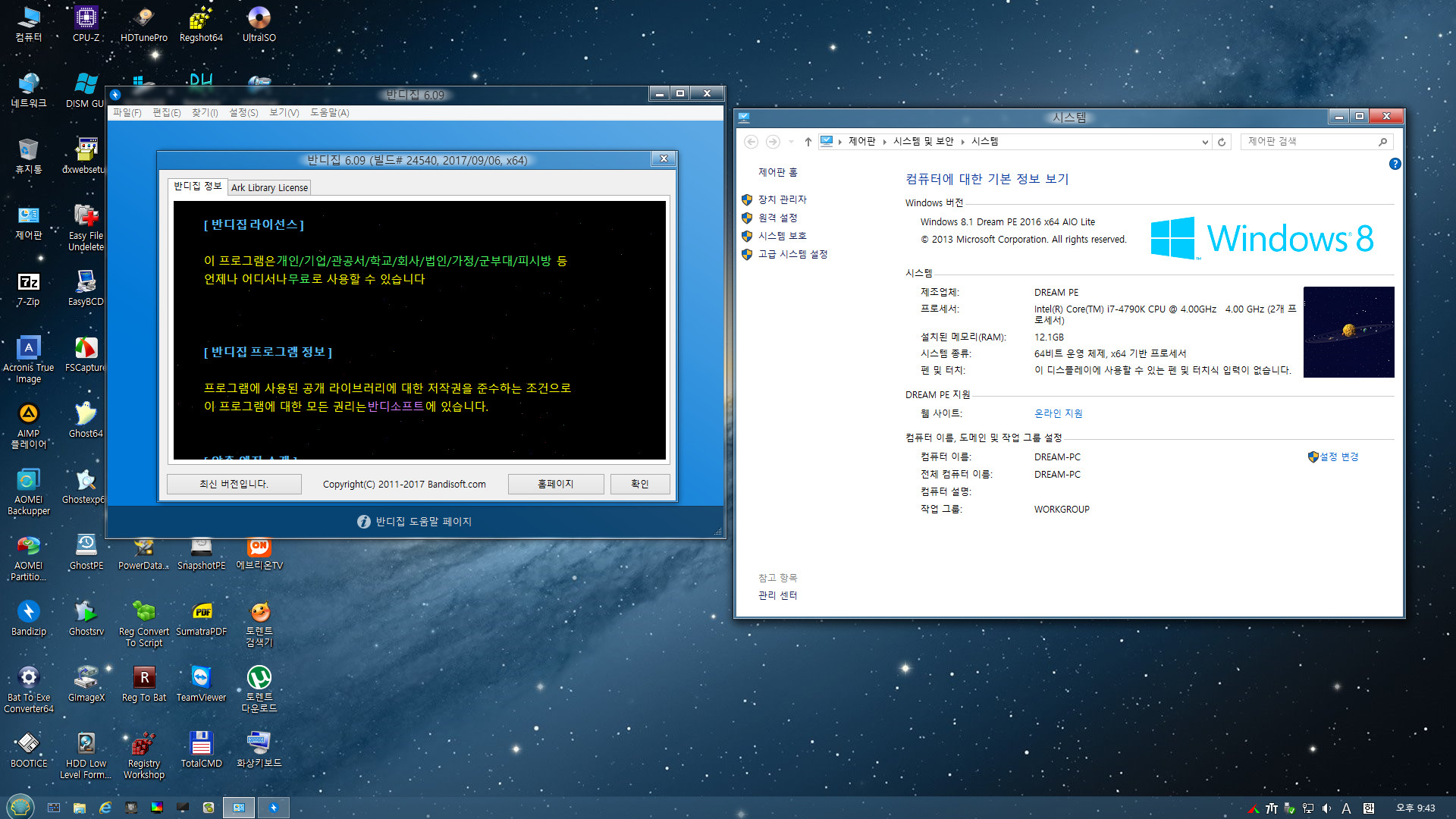Open the 도움말(A) menu in Bandizip
This screenshot has height=819, width=1456.
pyautogui.click(x=330, y=112)
